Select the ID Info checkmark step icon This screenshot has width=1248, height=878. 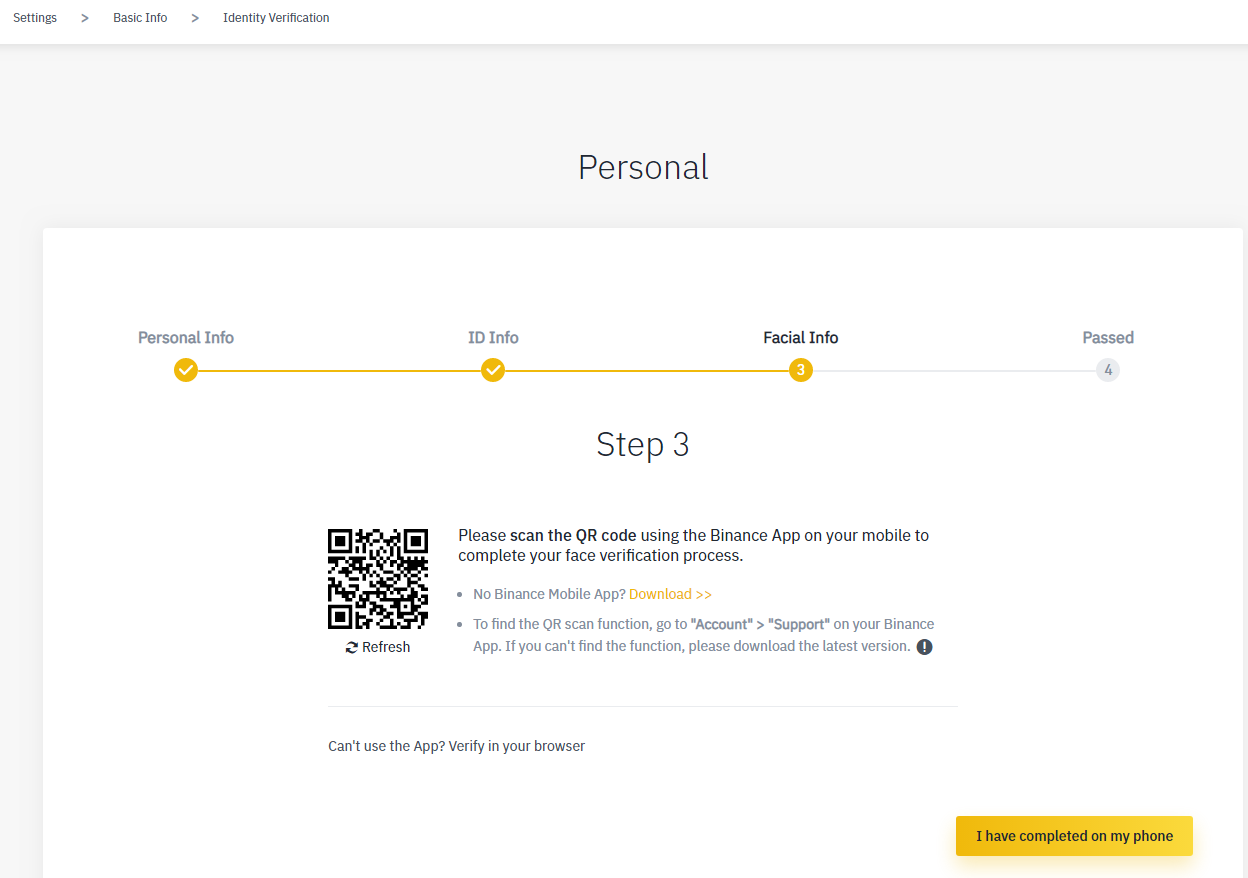click(x=493, y=369)
